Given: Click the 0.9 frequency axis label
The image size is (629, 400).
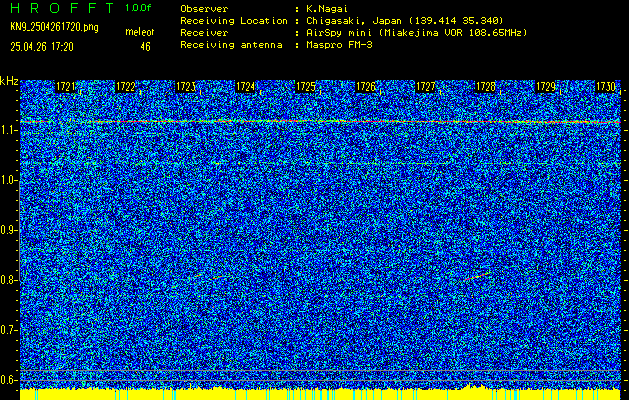Looking at the screenshot, I should click(x=8, y=230).
